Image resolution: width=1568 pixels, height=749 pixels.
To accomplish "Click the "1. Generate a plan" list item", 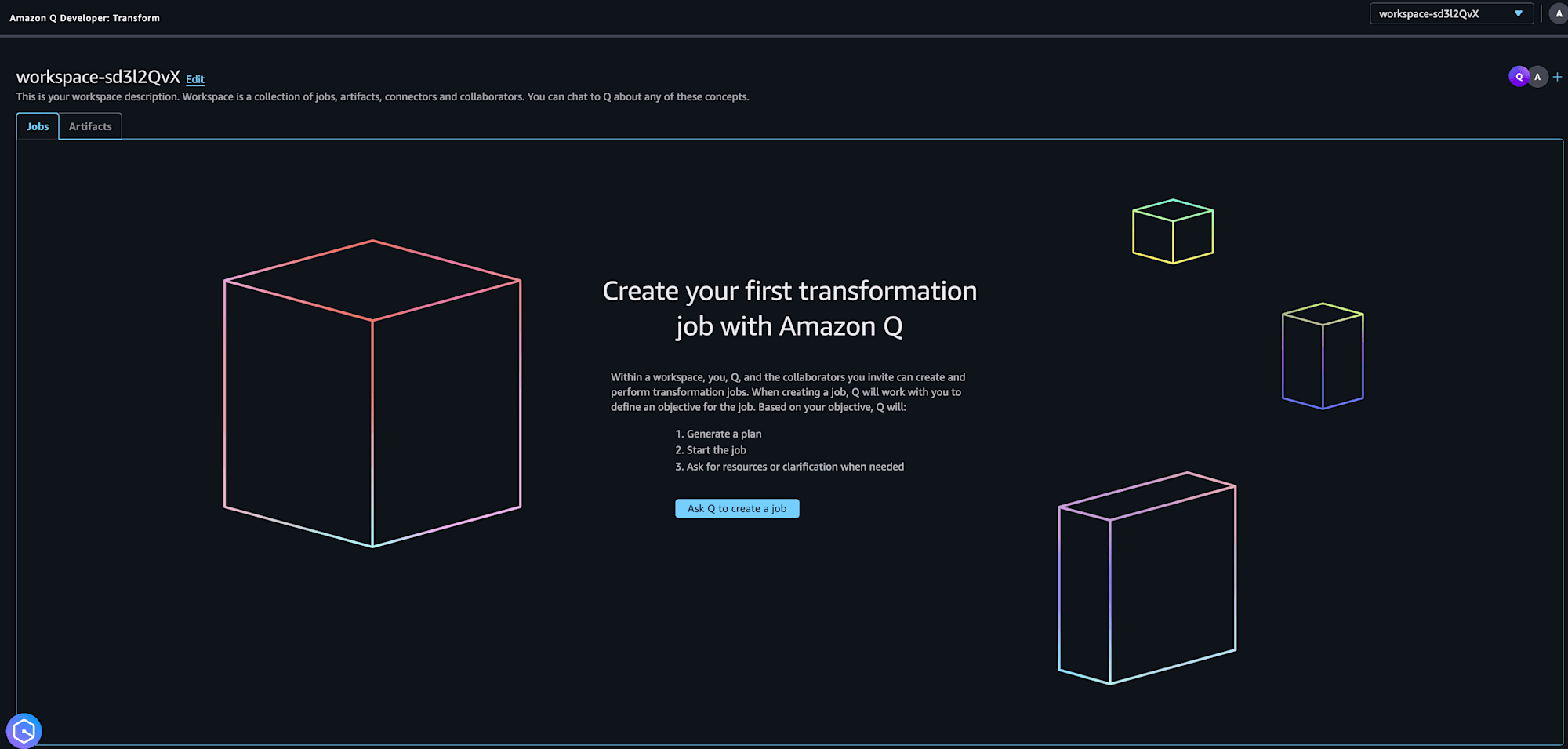I will click(718, 434).
